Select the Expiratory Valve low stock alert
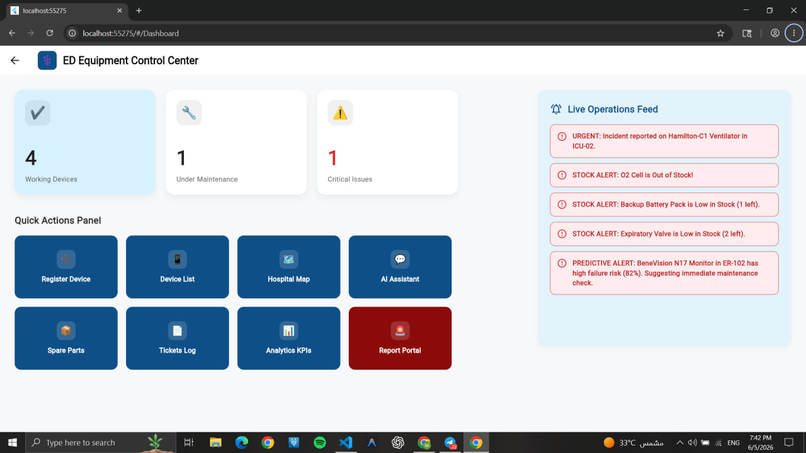The height and width of the screenshot is (453, 806). point(664,234)
